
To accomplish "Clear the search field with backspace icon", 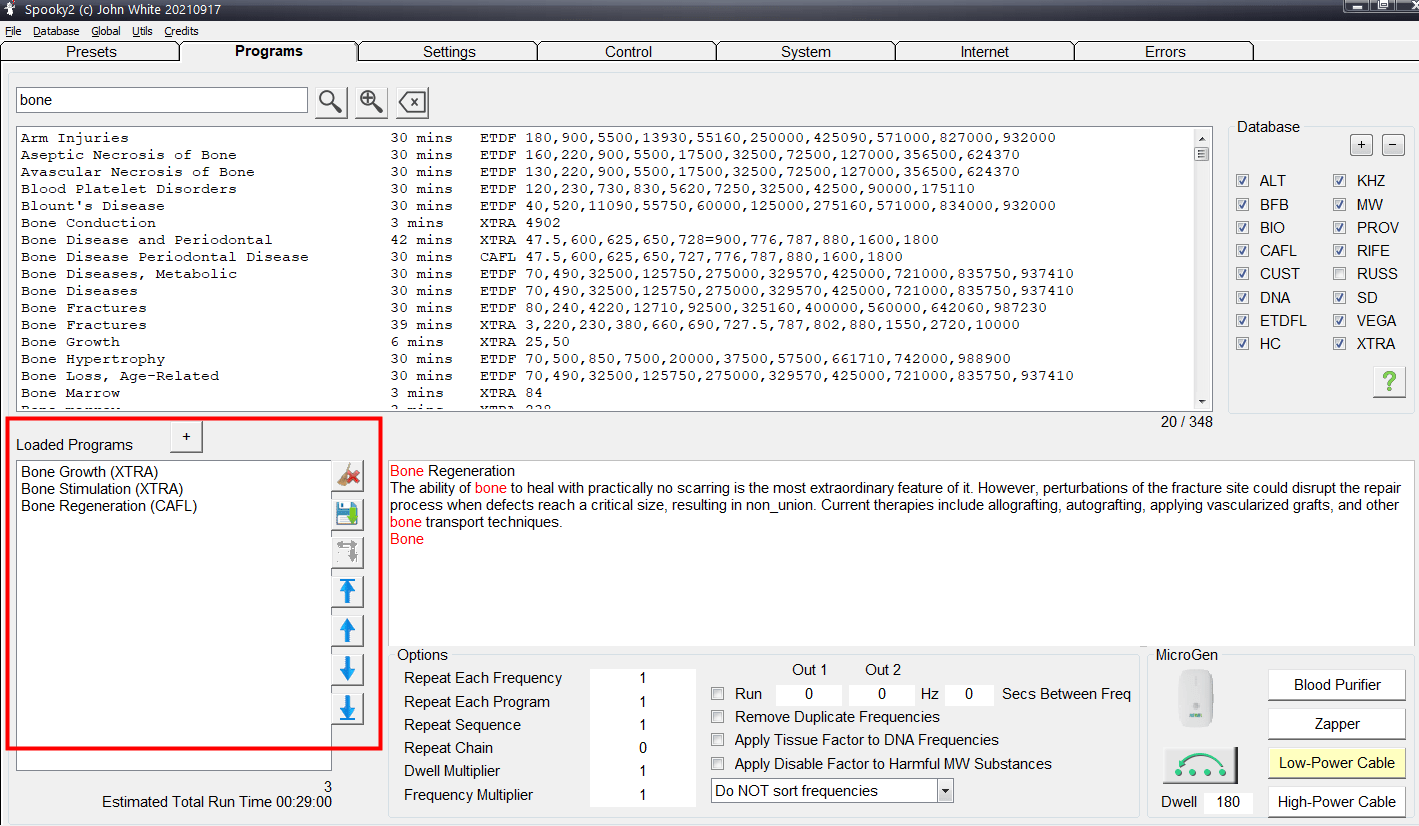I will point(412,101).
